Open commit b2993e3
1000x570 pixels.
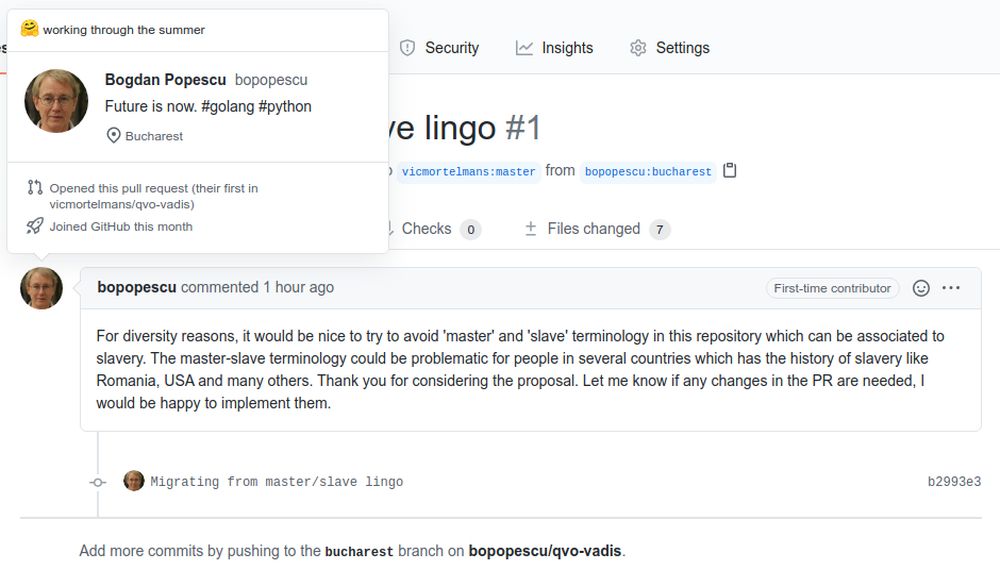coord(954,482)
